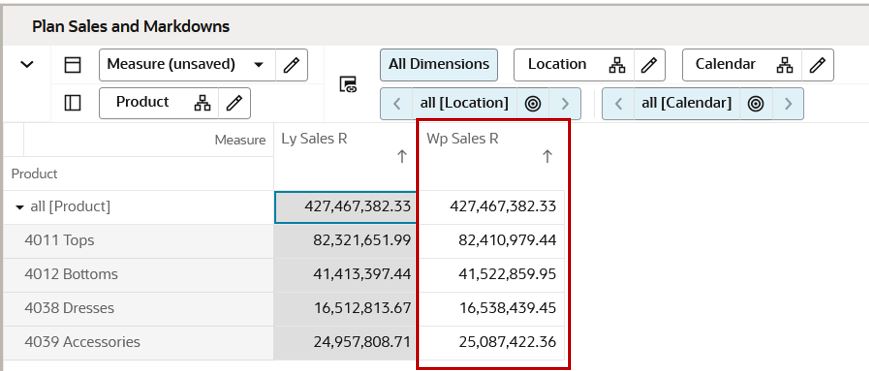Click the pencil edit icon beside Measure dropdown
Image resolution: width=869 pixels, height=371 pixels.
click(291, 65)
